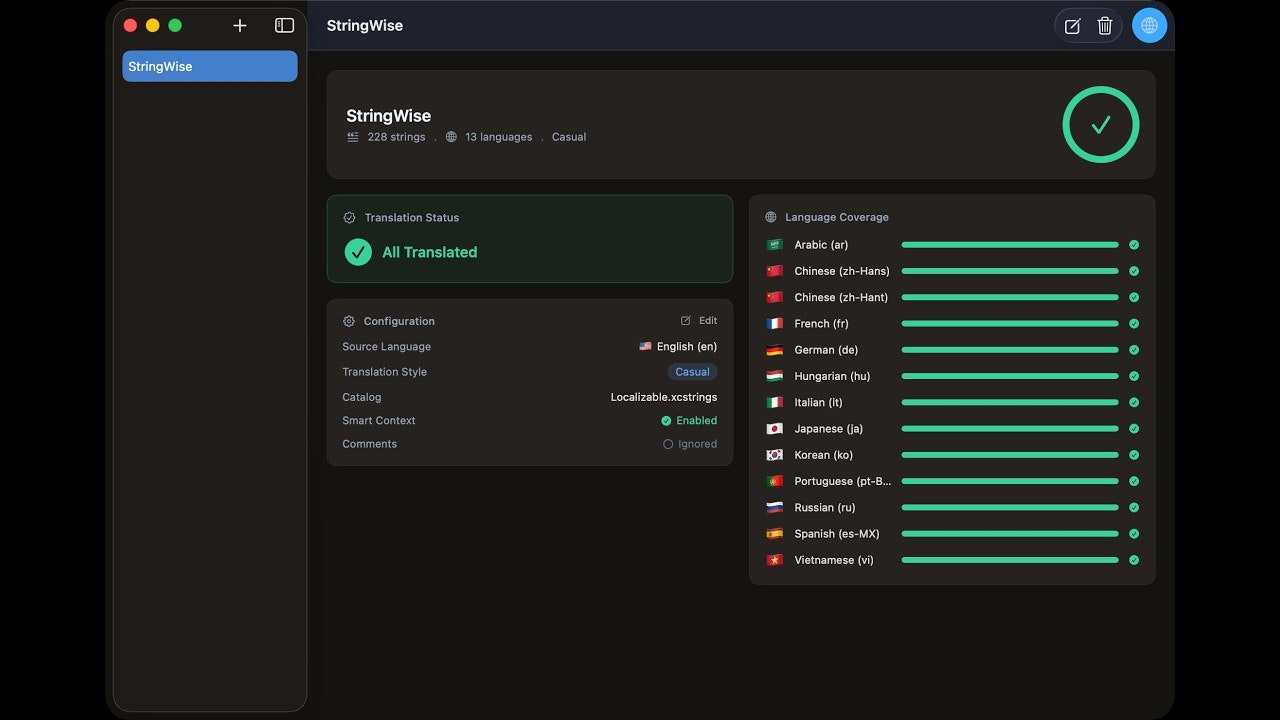Click the Spanish row completion checkmark
This screenshot has height=720, width=1280.
1134,534
